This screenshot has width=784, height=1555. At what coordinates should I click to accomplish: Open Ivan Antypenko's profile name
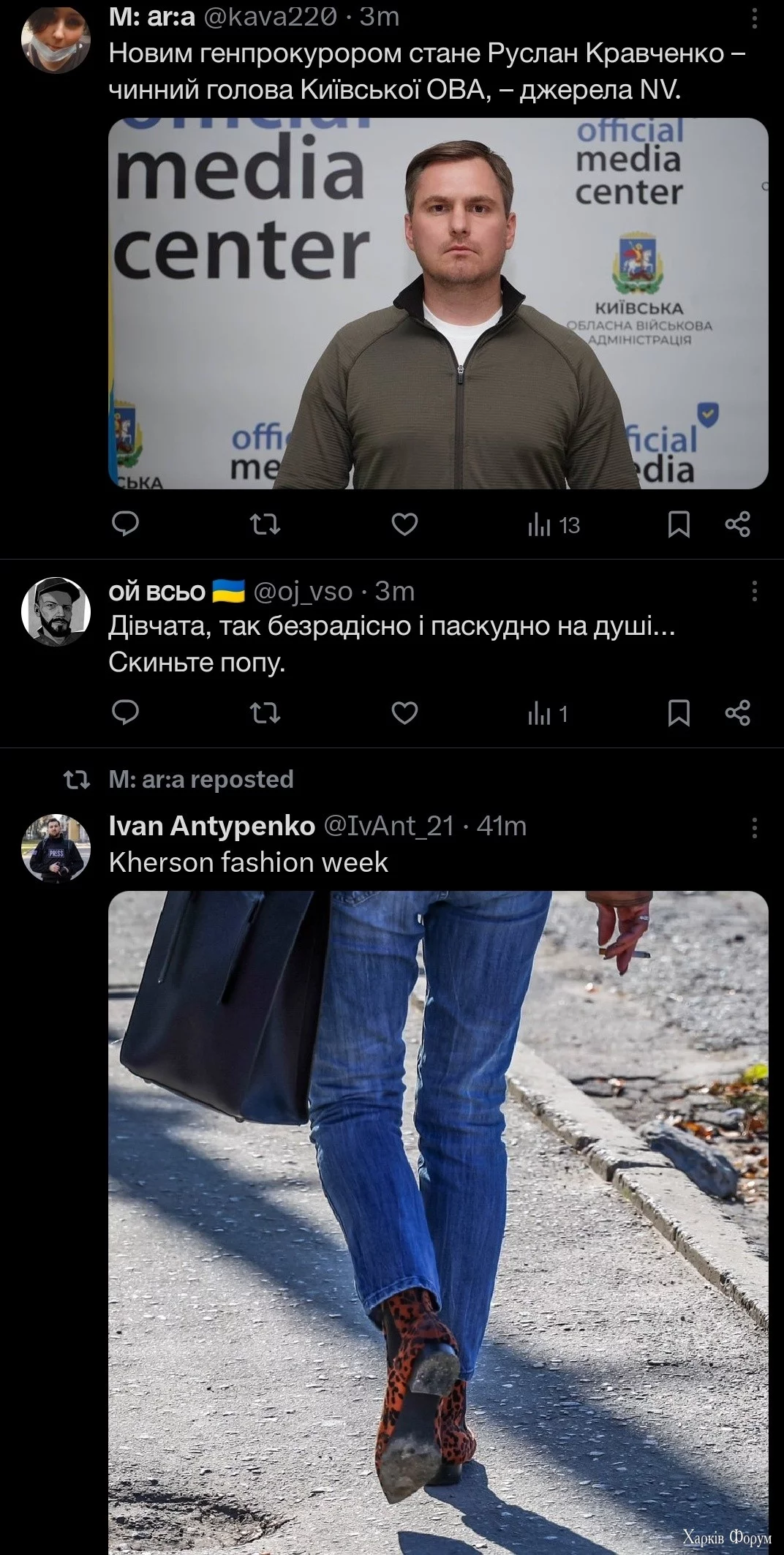(x=212, y=826)
